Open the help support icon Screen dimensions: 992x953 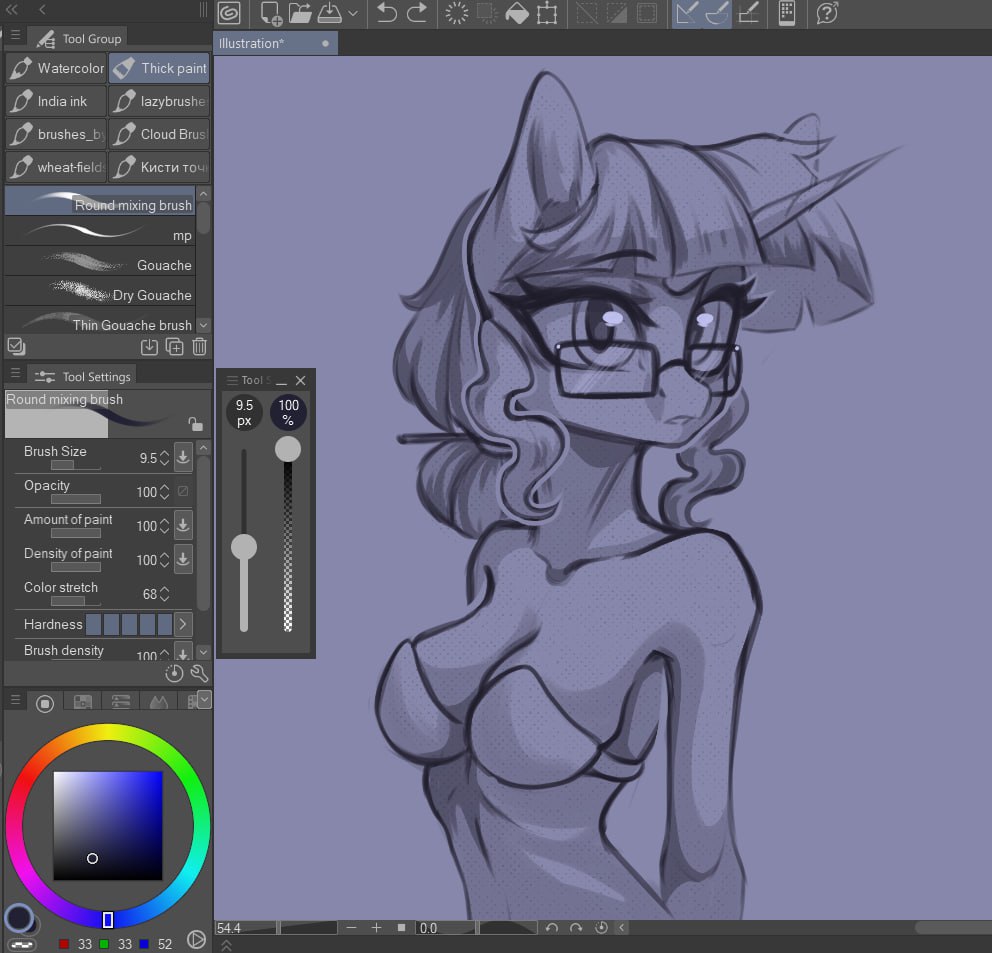(827, 13)
